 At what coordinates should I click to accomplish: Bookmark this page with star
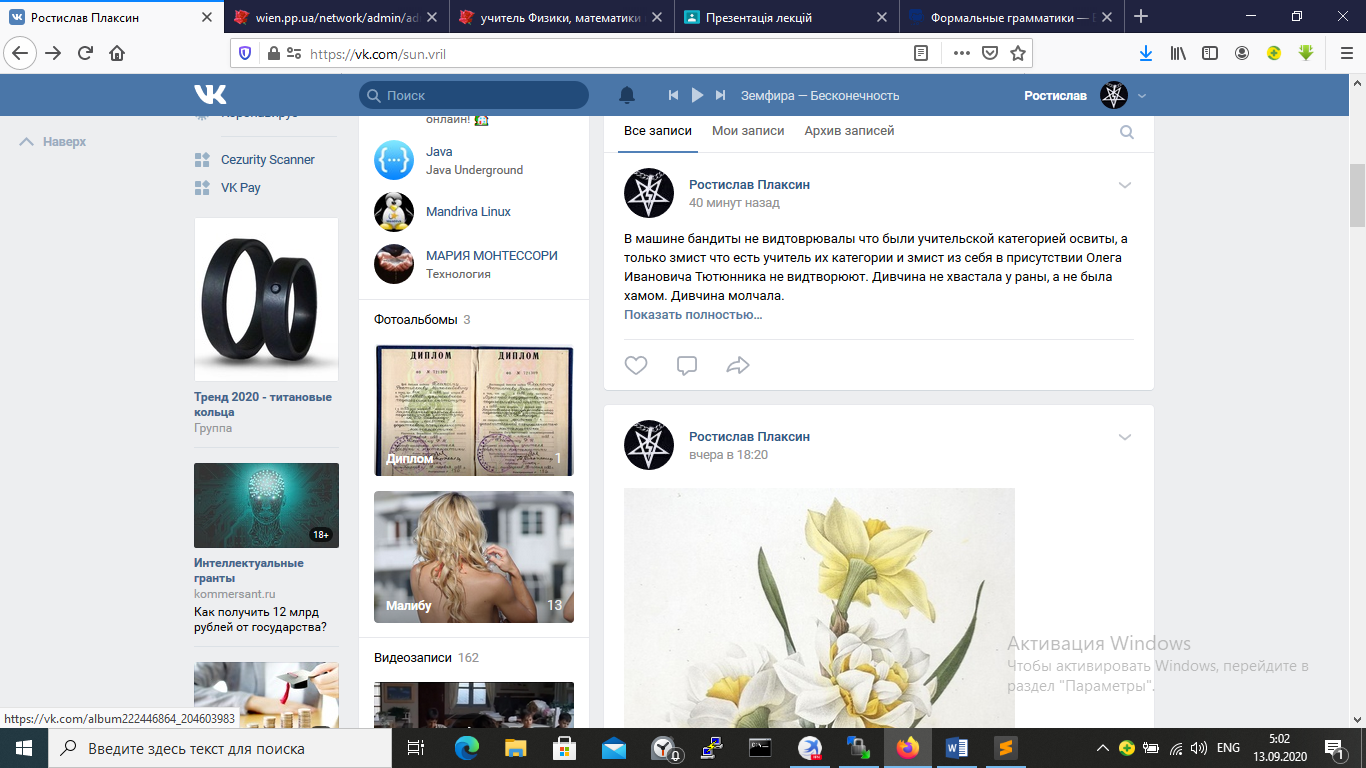click(1018, 54)
